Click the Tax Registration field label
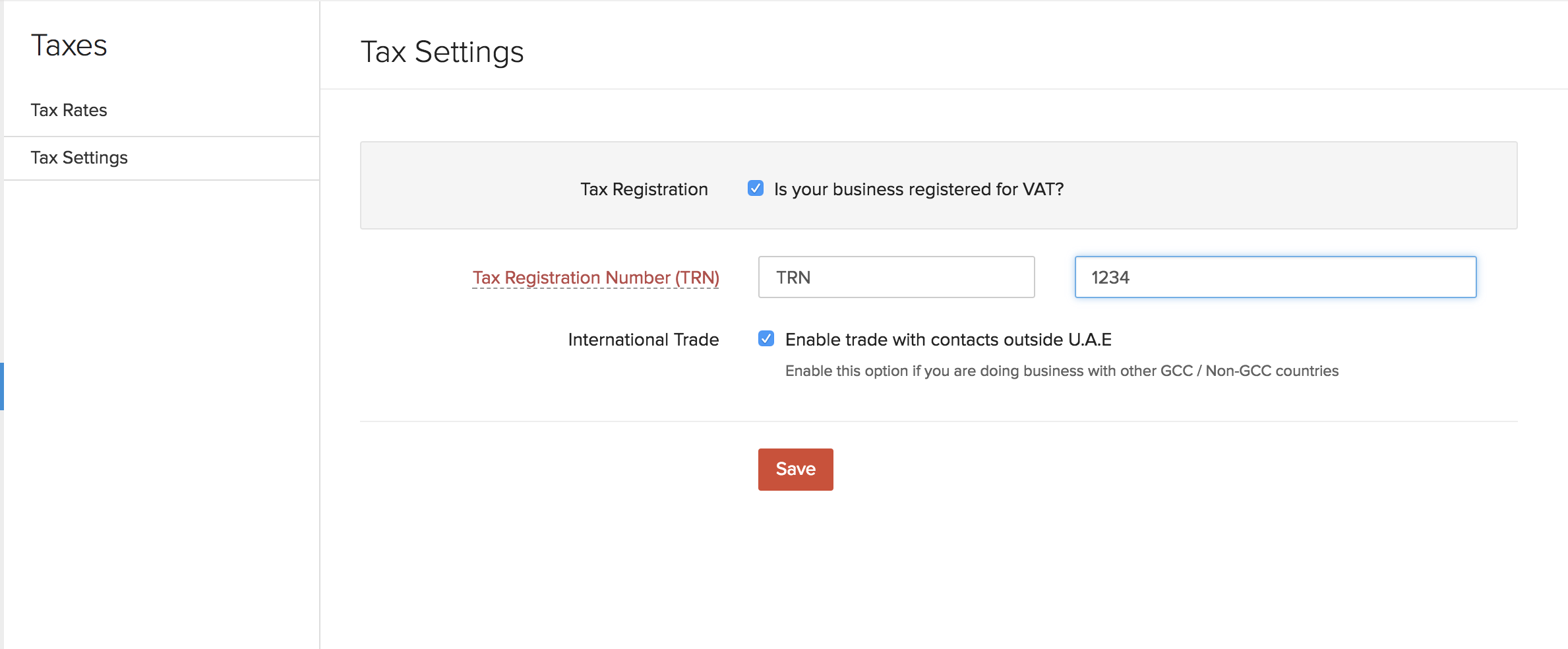The height and width of the screenshot is (649, 1568). (644, 189)
